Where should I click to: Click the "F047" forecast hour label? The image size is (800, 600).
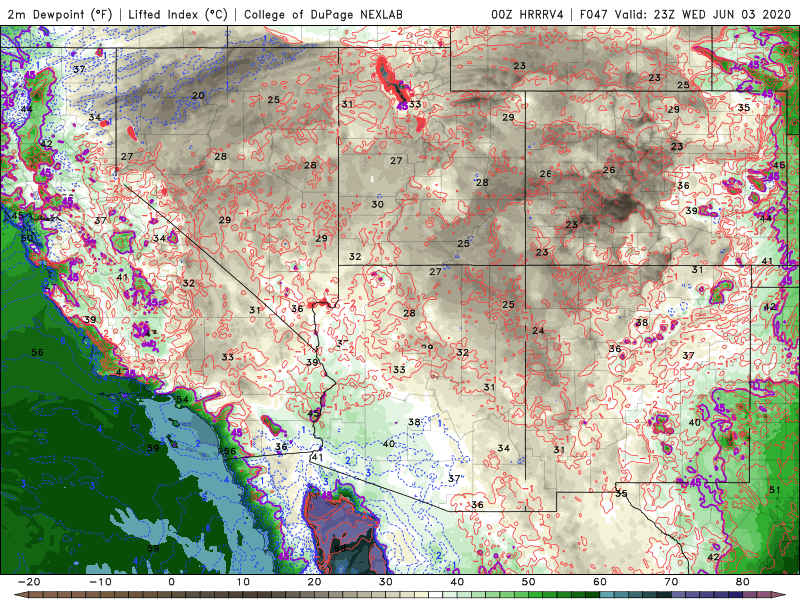[593, 14]
